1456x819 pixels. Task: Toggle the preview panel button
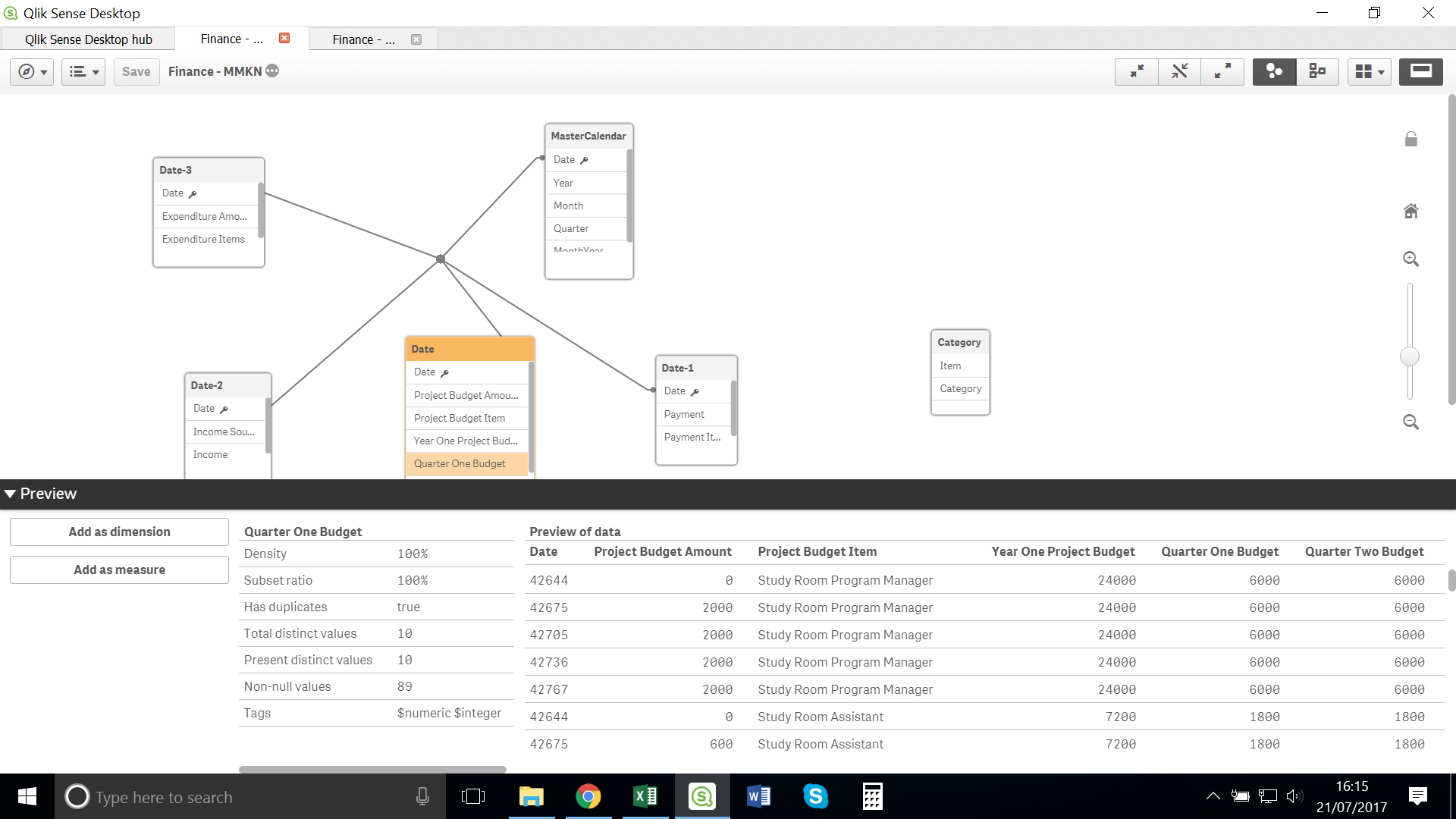pos(1420,71)
